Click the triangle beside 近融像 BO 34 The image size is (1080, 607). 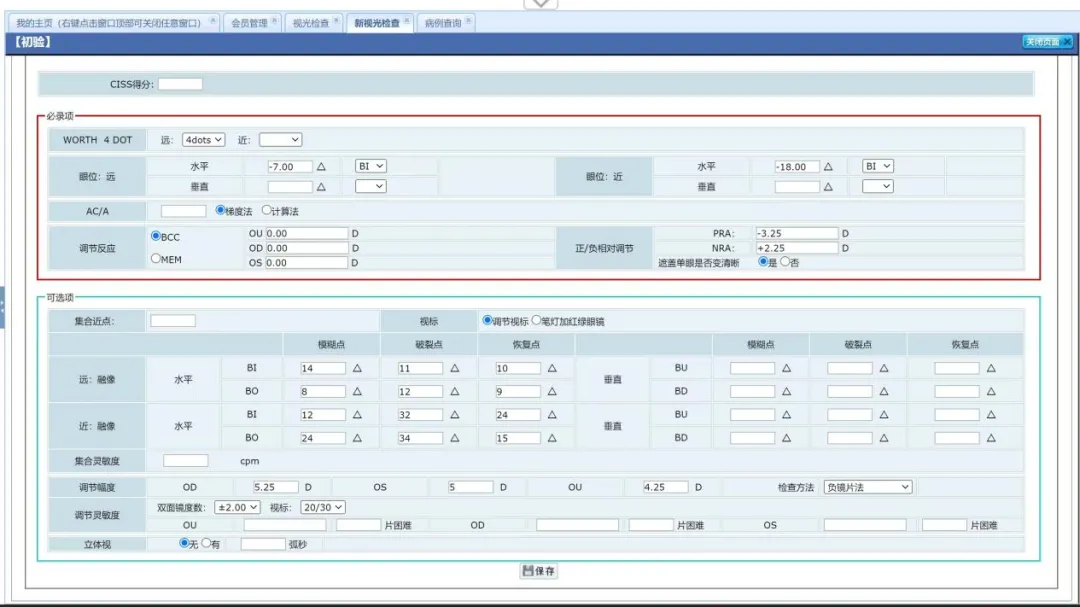[455, 438]
